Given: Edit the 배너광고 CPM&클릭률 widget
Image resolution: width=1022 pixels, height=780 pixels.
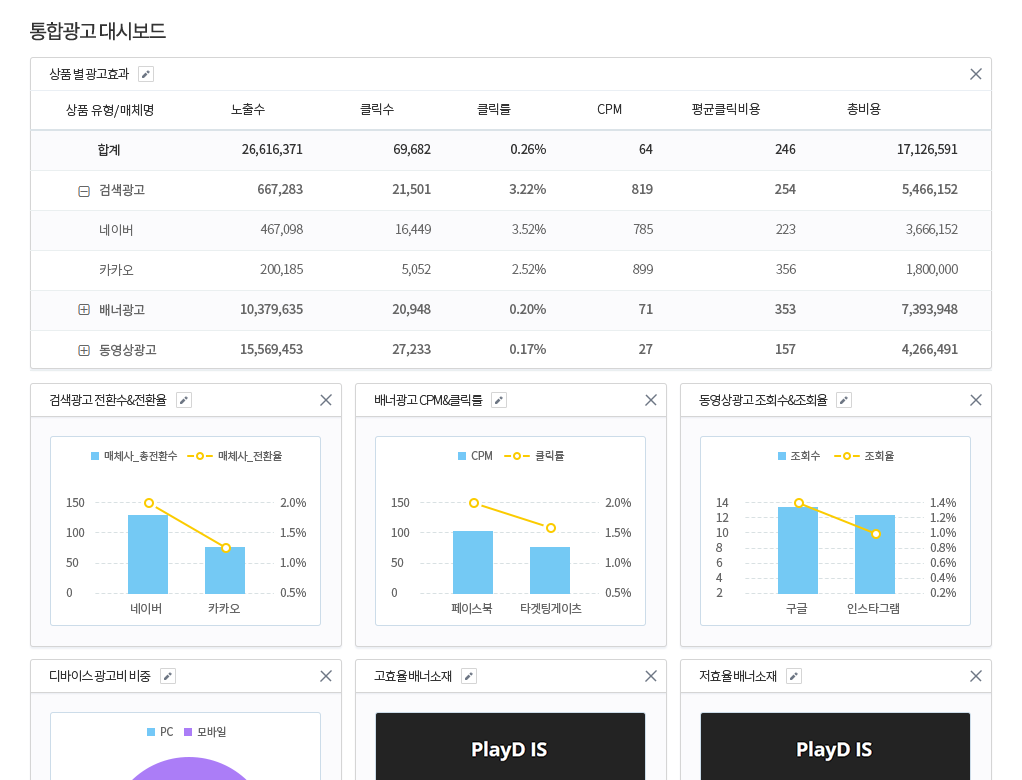Looking at the screenshot, I should pos(499,400).
